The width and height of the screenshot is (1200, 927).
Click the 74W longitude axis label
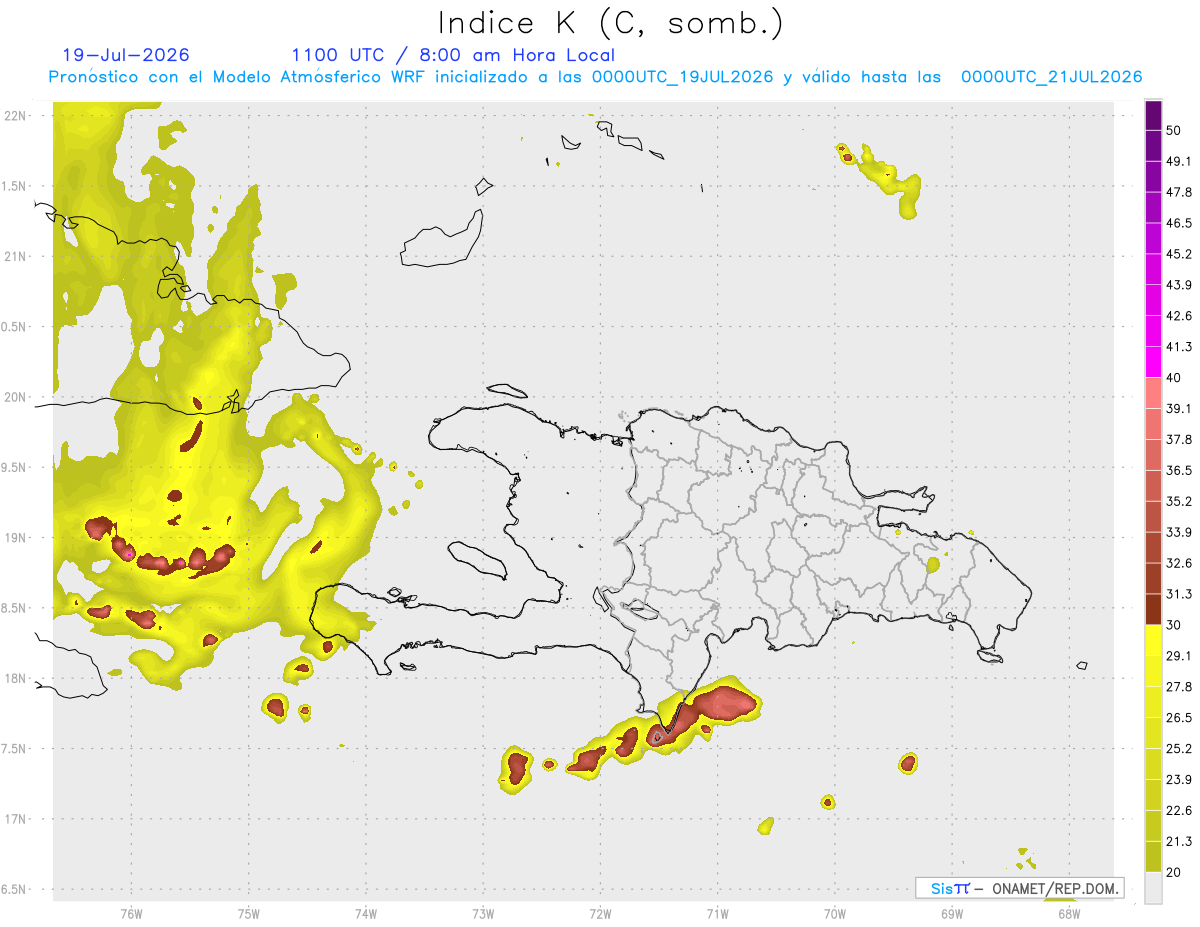[366, 914]
